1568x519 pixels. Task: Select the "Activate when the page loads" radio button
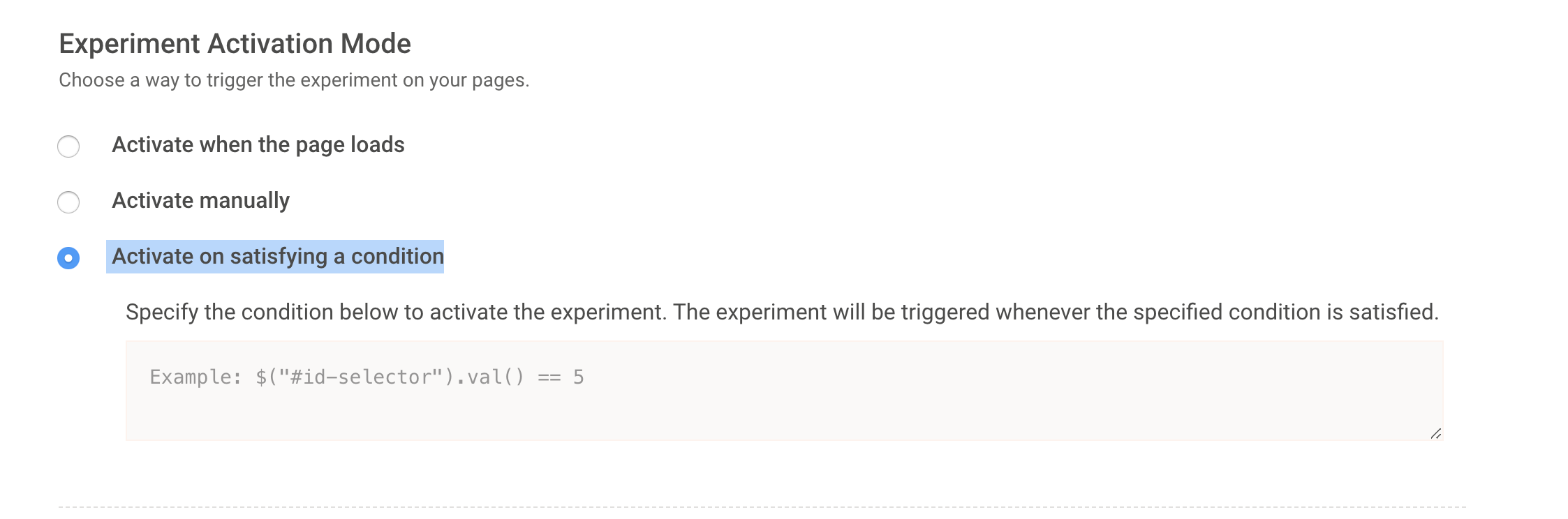point(68,146)
